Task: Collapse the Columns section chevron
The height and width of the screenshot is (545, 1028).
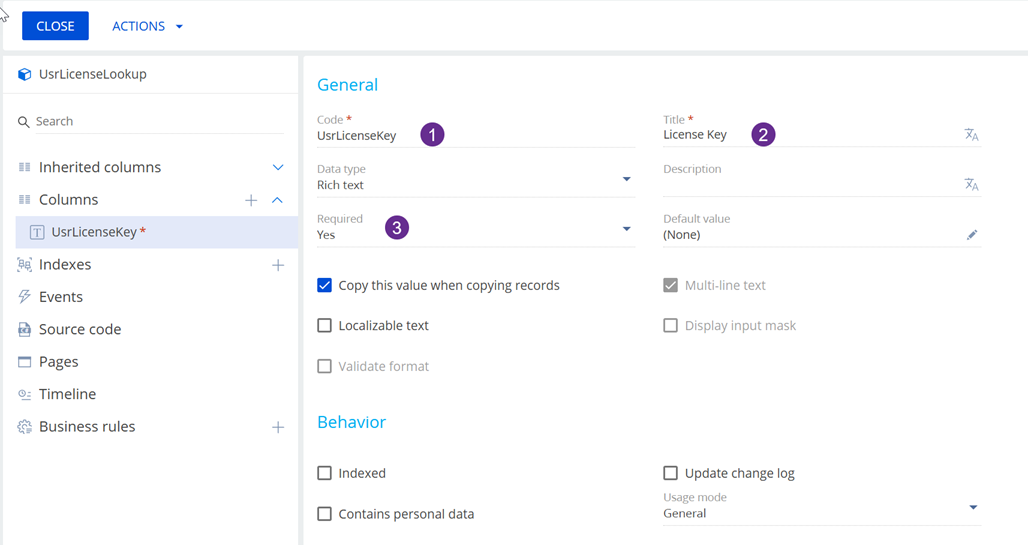Action: pos(277,200)
